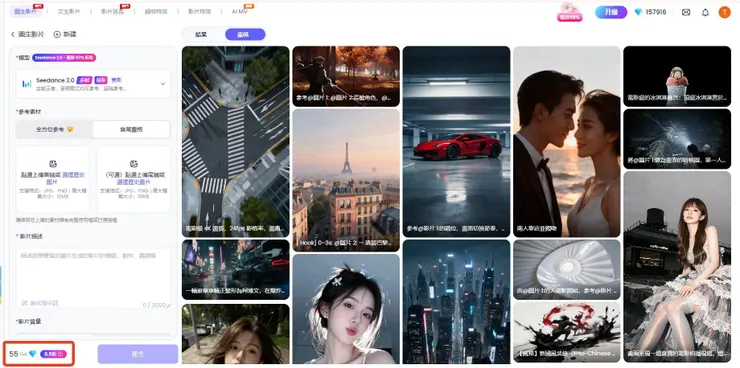Click the 157916 credits balance

click(656, 12)
